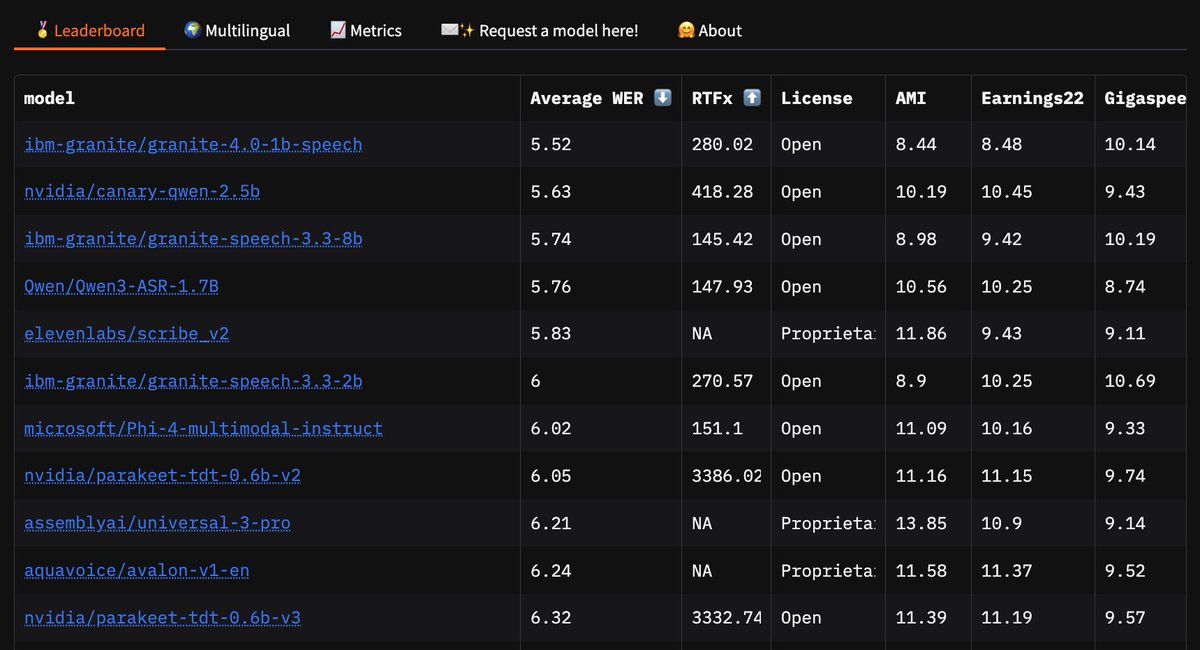Open ibm-granite/granite-speech-3.3-8b link

tap(193, 239)
